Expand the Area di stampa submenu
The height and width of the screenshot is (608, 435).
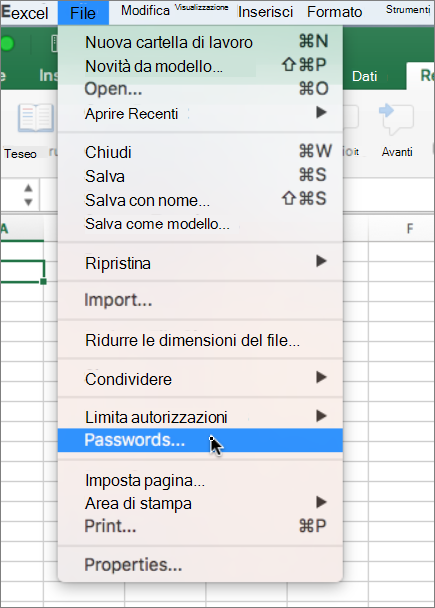pyautogui.click(x=200, y=503)
